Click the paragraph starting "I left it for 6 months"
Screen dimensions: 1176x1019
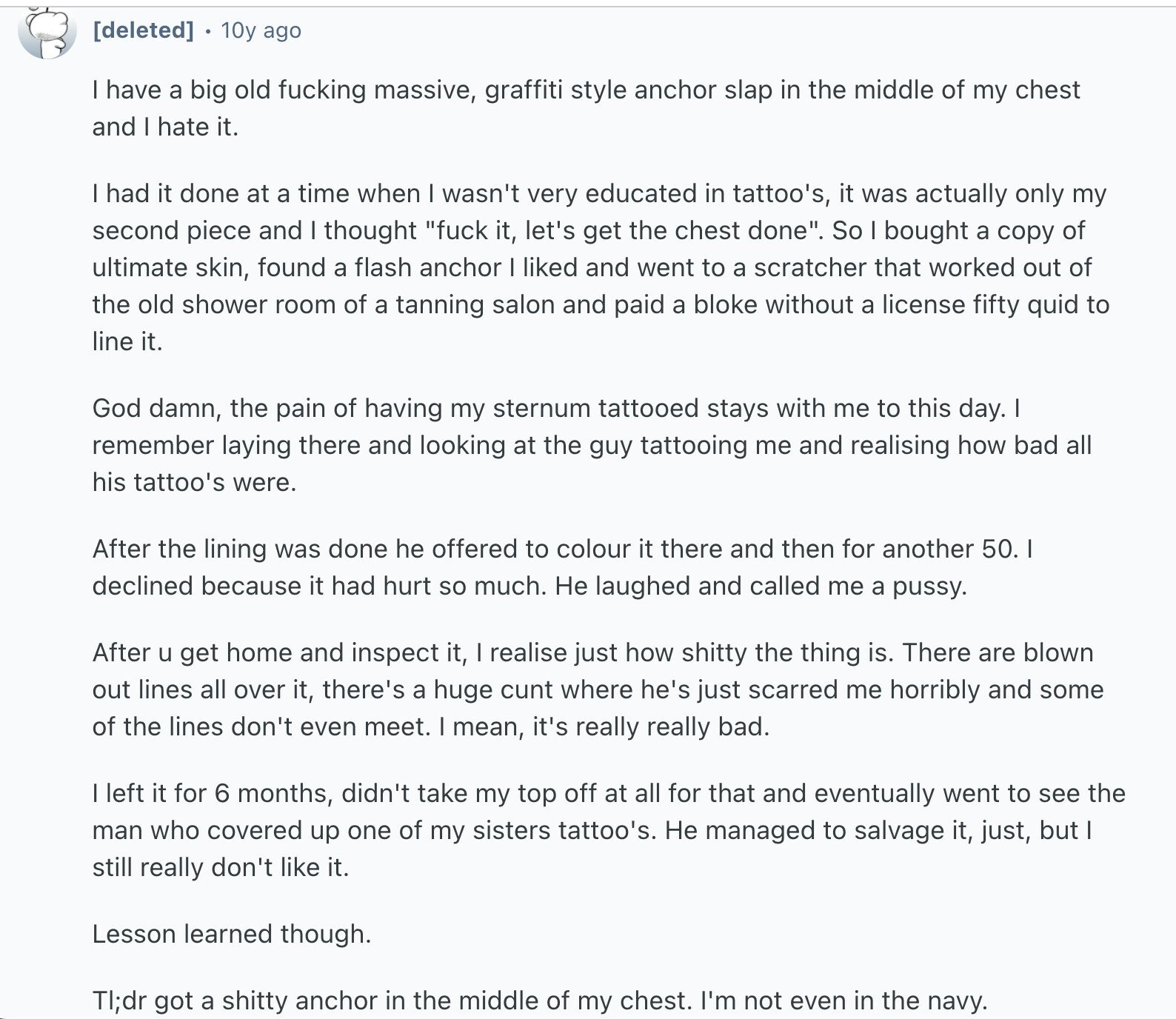609,830
